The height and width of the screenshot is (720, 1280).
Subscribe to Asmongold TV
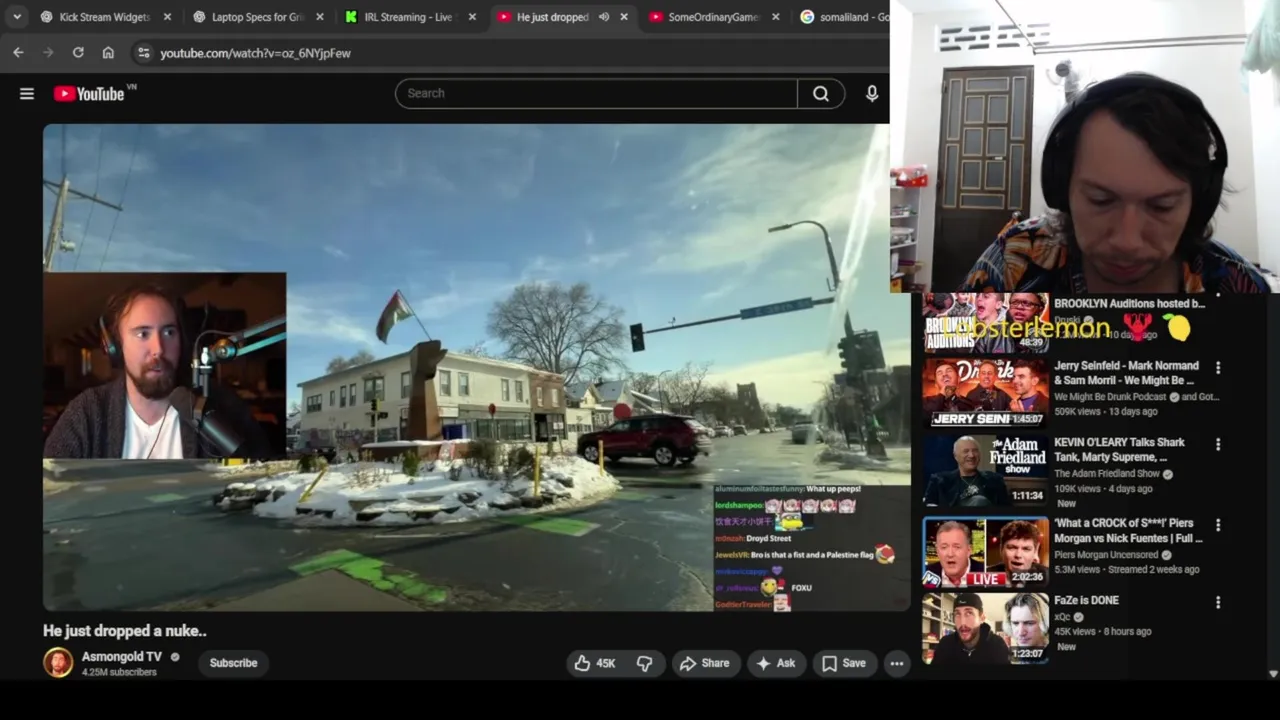(233, 663)
